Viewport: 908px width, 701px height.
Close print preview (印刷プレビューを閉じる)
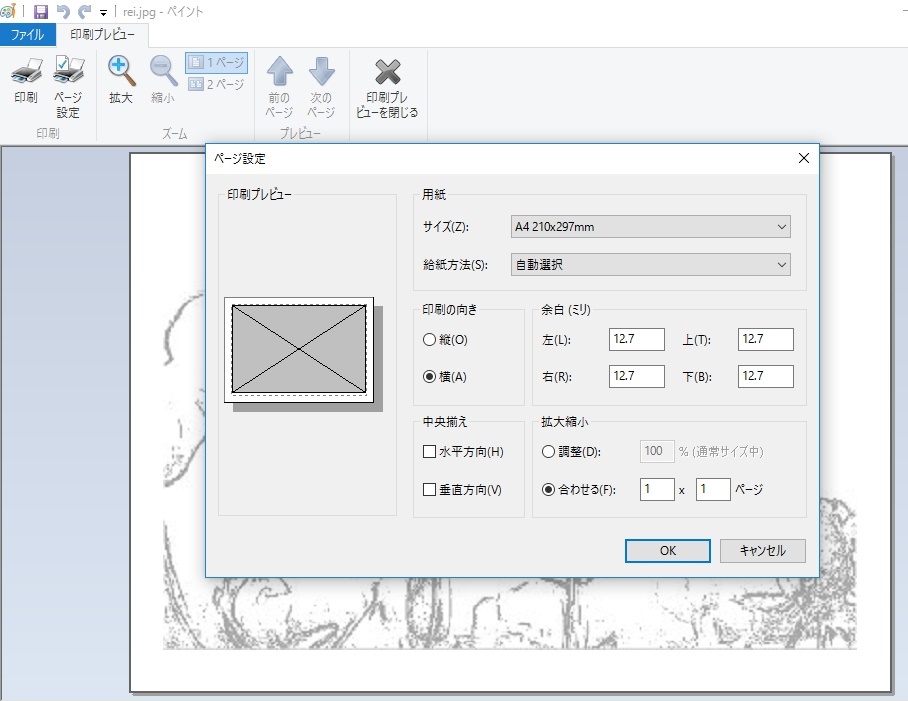[387, 88]
